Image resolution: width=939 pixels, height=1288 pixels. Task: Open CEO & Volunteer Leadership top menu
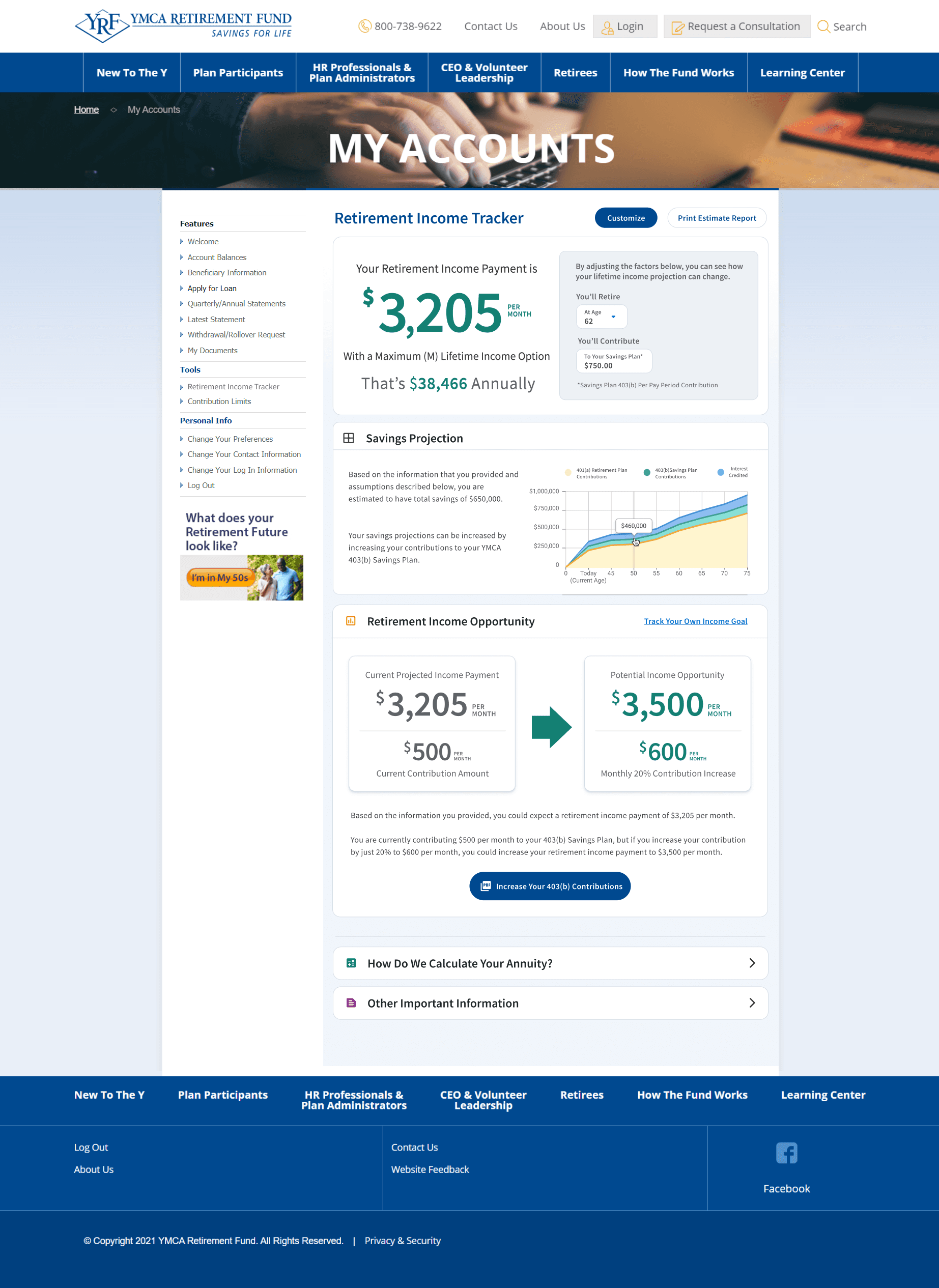[x=485, y=73]
